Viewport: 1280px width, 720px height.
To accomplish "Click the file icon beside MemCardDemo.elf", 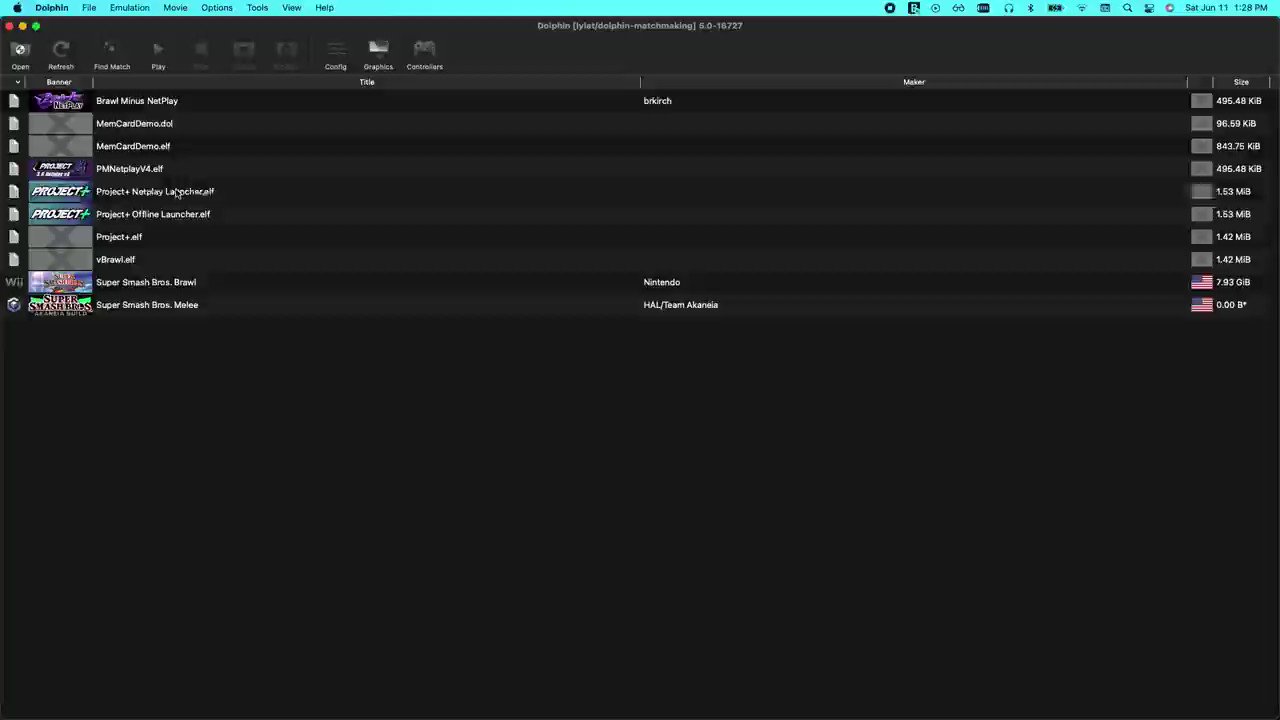I will (14, 146).
